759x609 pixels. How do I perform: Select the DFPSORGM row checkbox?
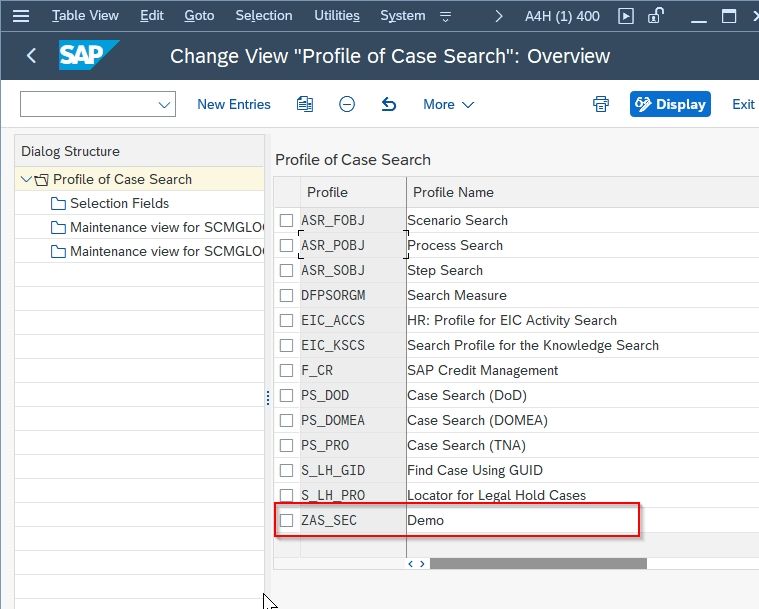(x=287, y=295)
